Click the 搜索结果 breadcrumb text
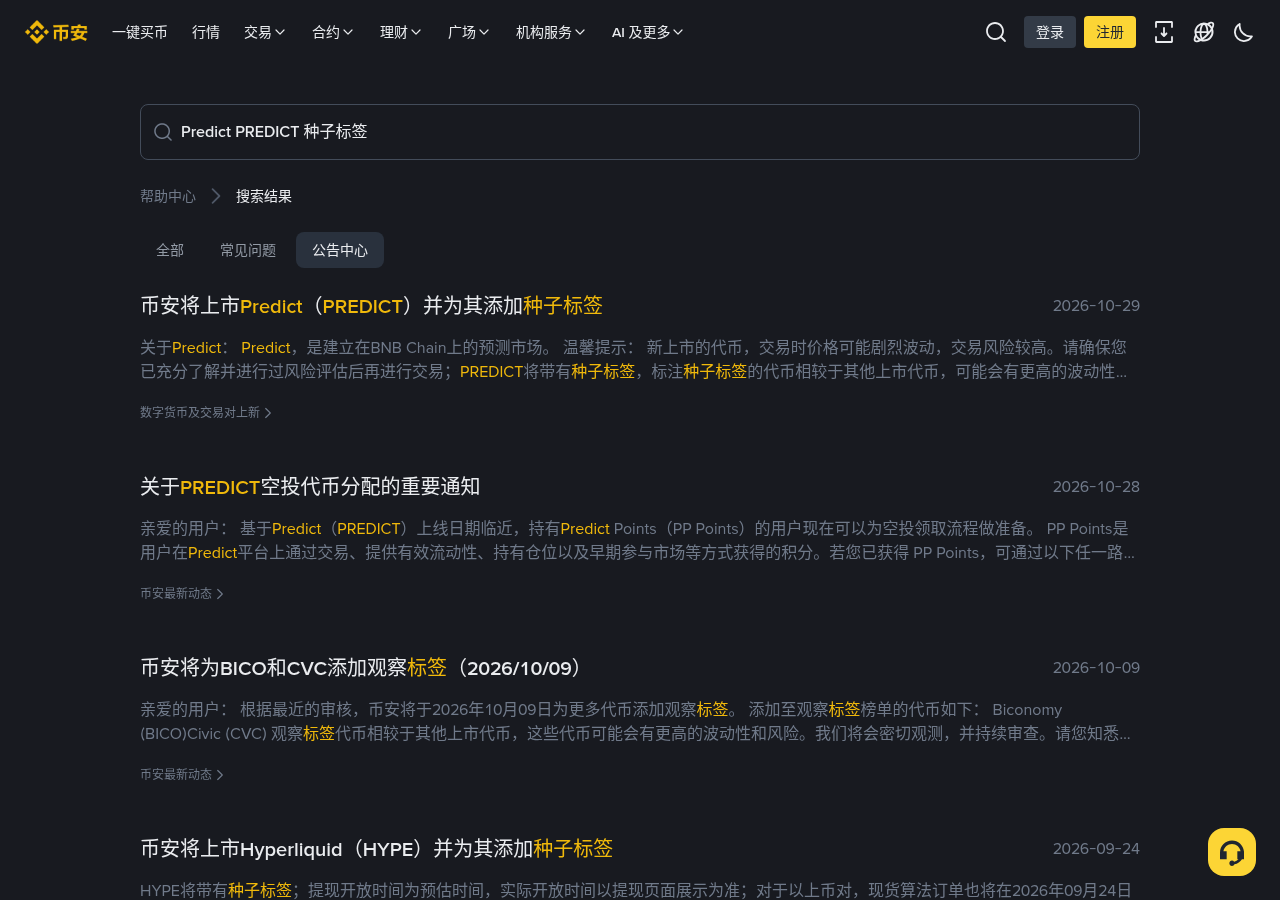The image size is (1280, 900). (264, 196)
